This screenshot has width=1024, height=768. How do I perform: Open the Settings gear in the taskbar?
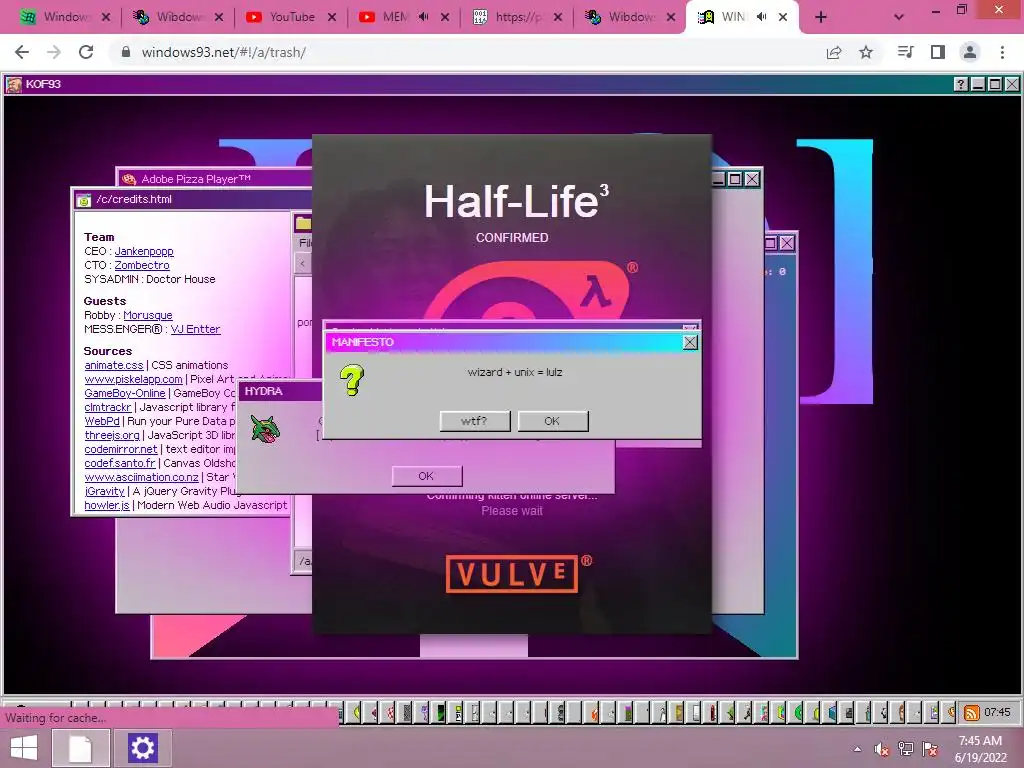point(142,748)
